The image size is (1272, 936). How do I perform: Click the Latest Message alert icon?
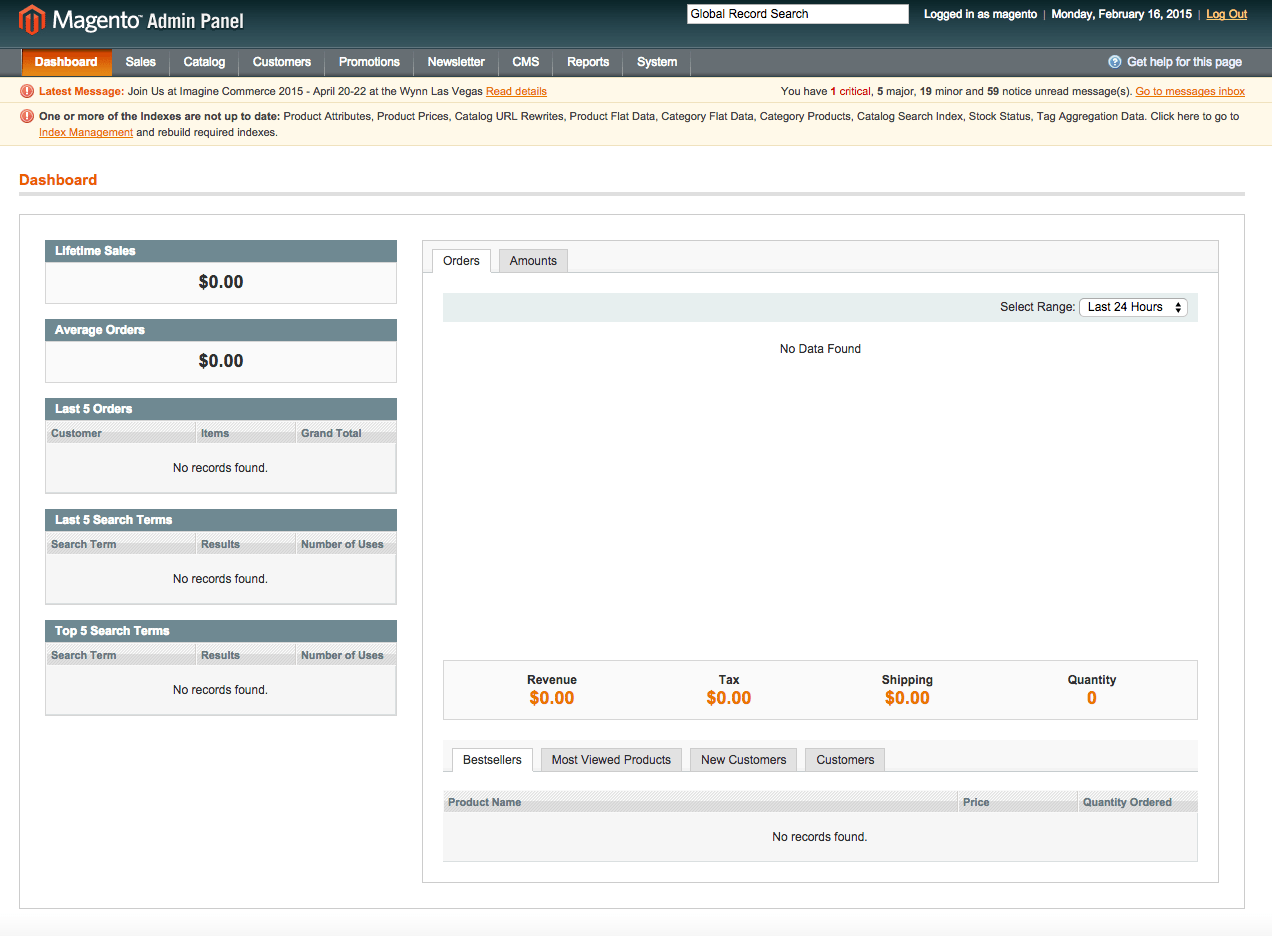[x=27, y=91]
